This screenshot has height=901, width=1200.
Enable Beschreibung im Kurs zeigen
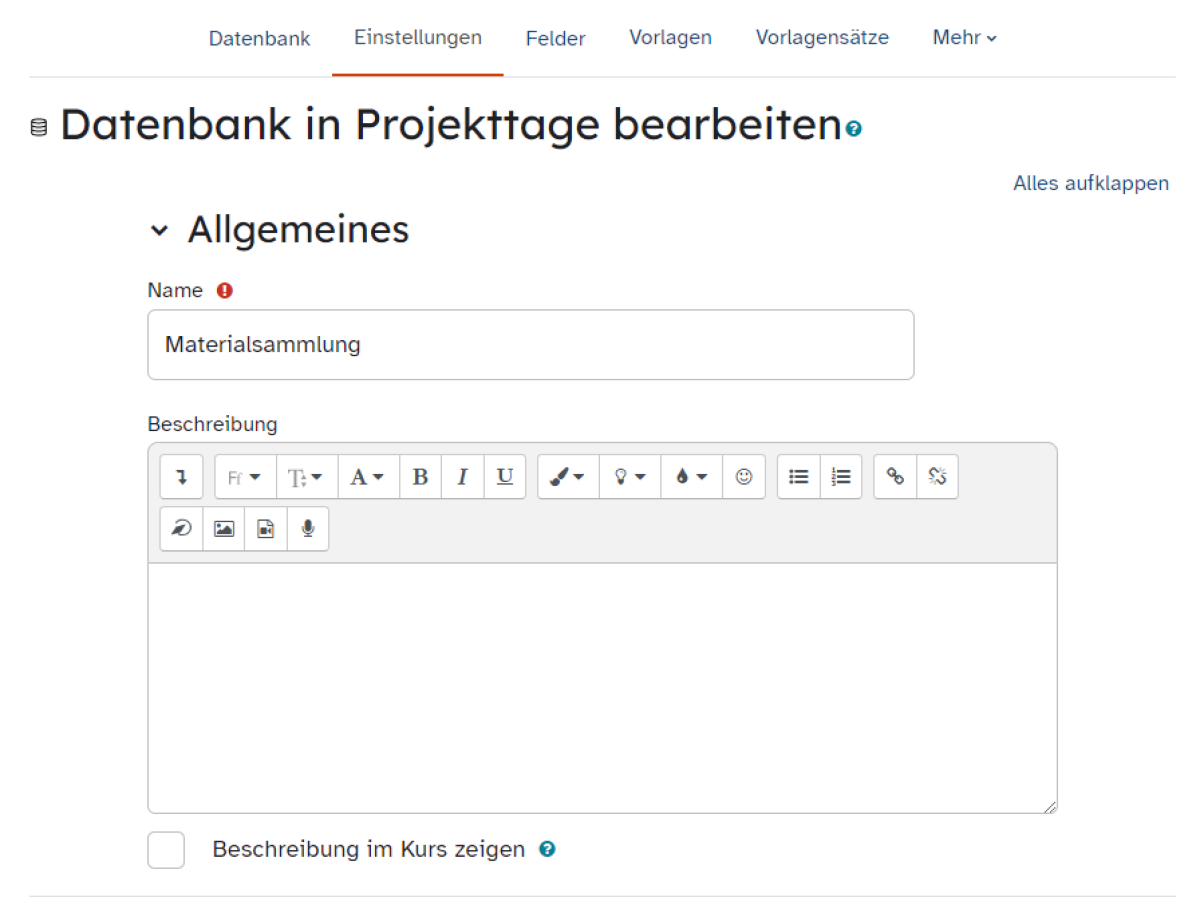tap(166, 849)
